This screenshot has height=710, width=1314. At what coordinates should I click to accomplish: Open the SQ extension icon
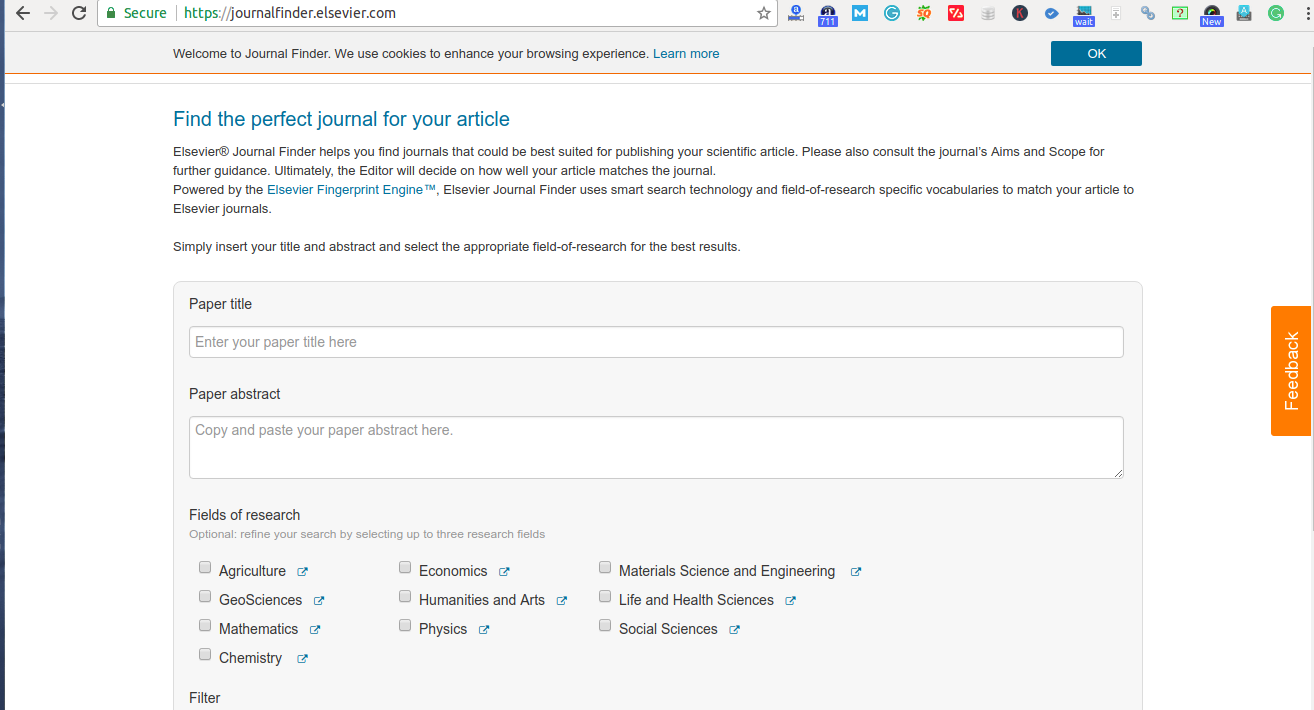[x=924, y=13]
